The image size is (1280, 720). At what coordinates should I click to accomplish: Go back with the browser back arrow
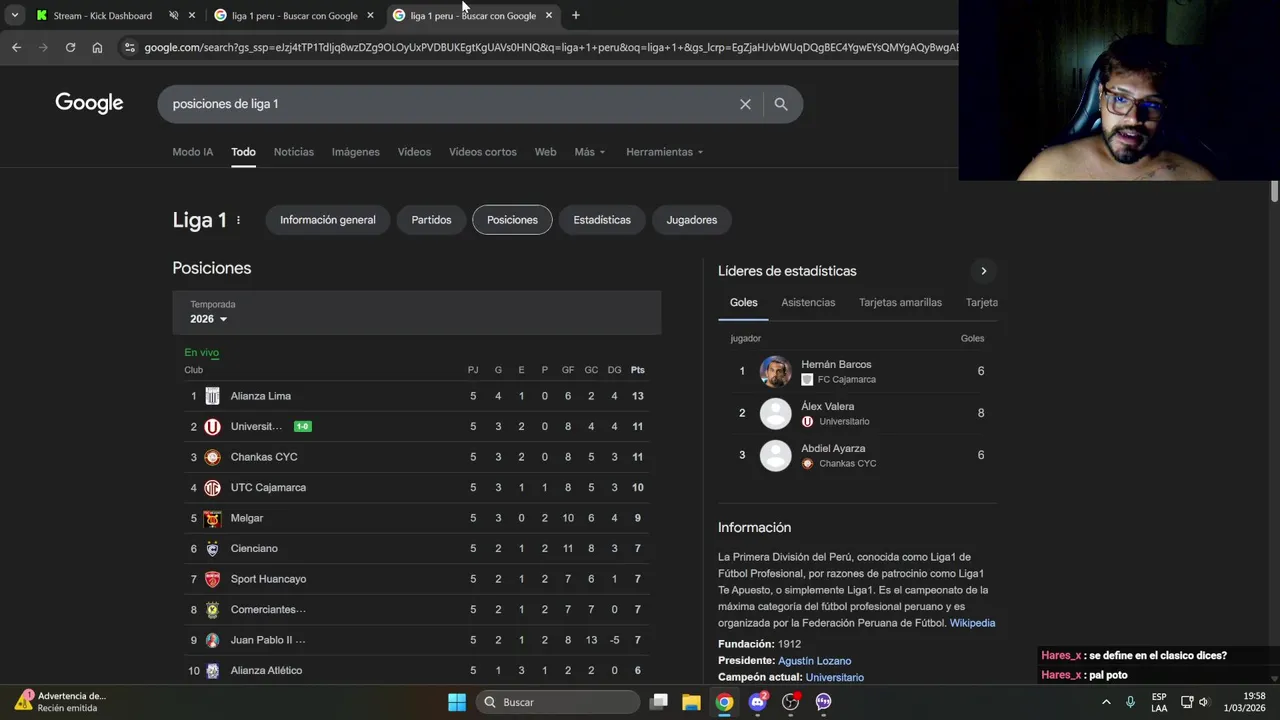[16, 47]
